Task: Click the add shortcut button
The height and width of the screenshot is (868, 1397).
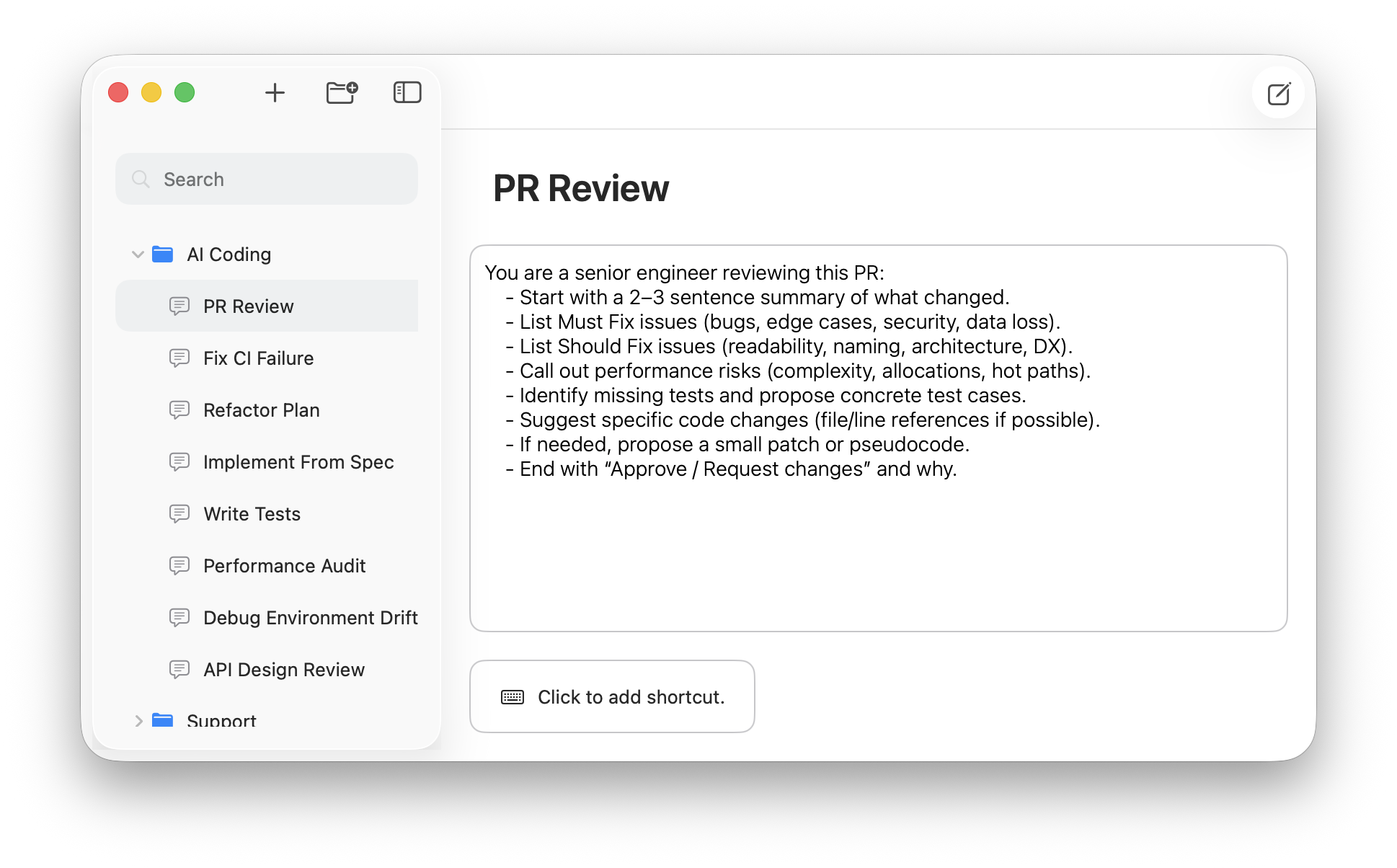Action: click(x=611, y=696)
